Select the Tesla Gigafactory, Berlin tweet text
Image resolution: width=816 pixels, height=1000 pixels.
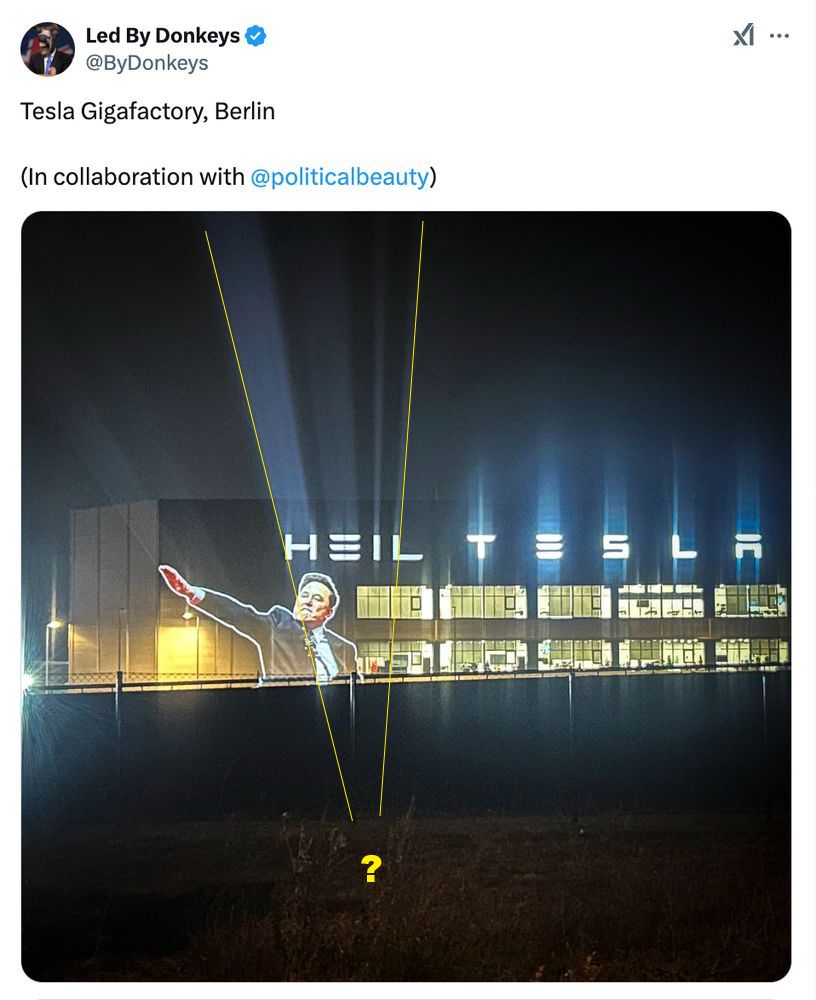tap(146, 111)
